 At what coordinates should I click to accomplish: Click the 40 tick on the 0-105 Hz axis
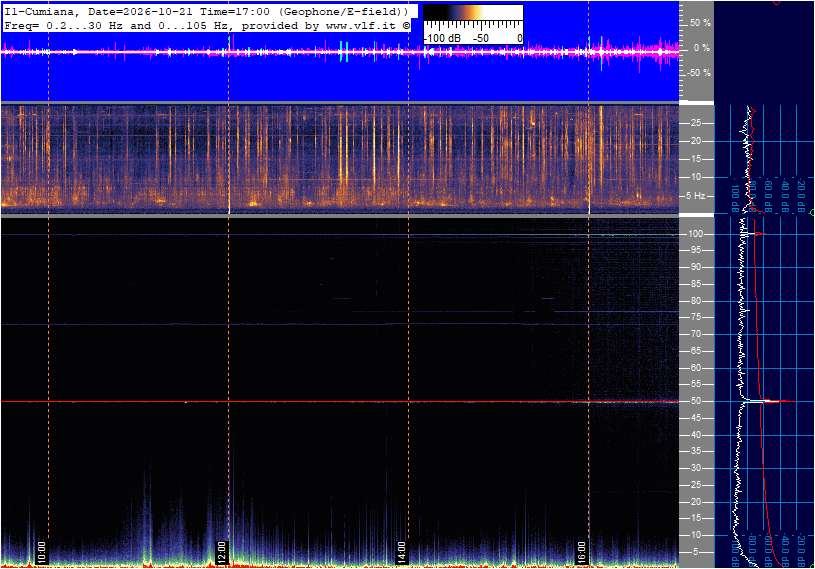click(x=695, y=435)
